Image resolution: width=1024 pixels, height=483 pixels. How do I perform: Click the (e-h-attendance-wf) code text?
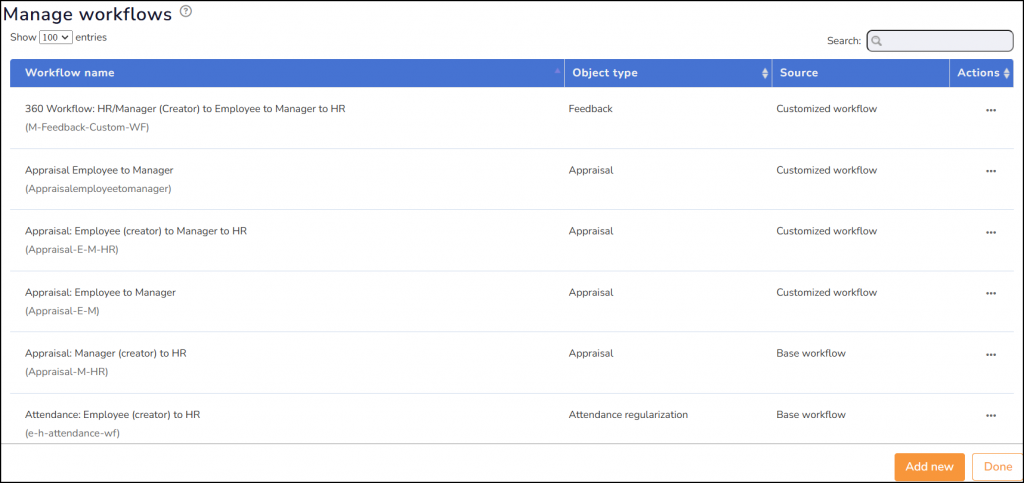72,433
